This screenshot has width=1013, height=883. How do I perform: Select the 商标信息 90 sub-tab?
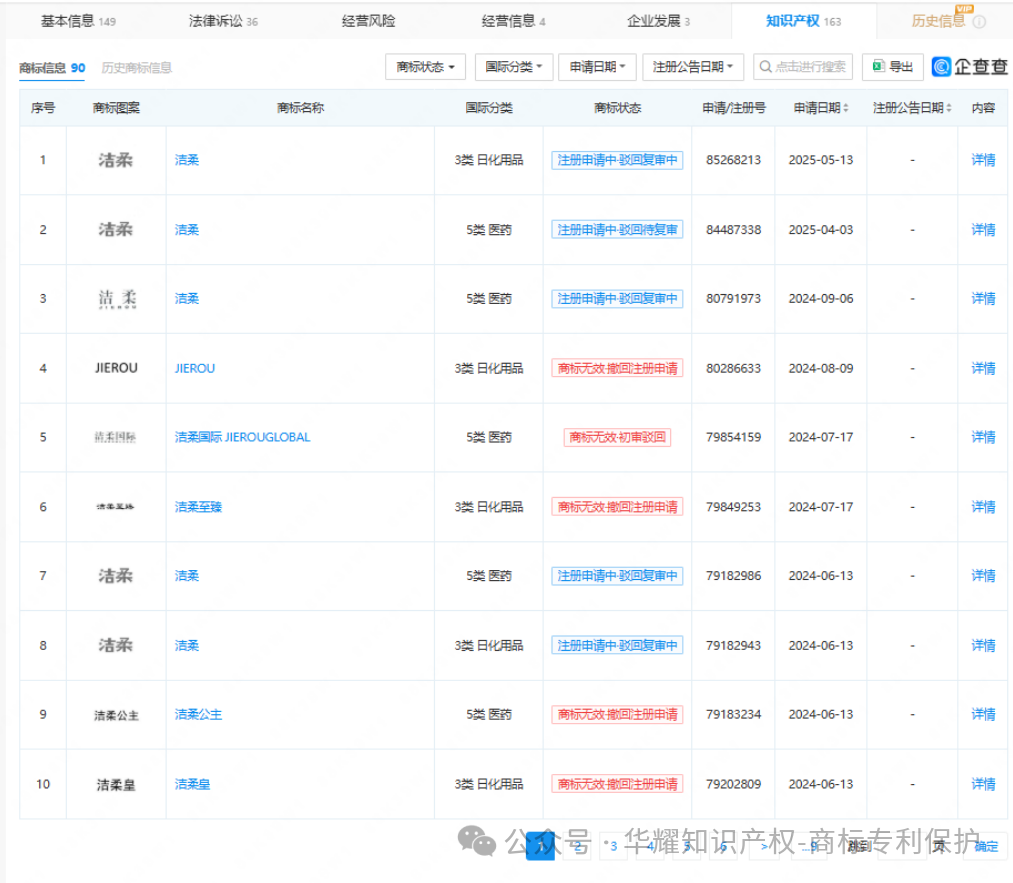52,68
